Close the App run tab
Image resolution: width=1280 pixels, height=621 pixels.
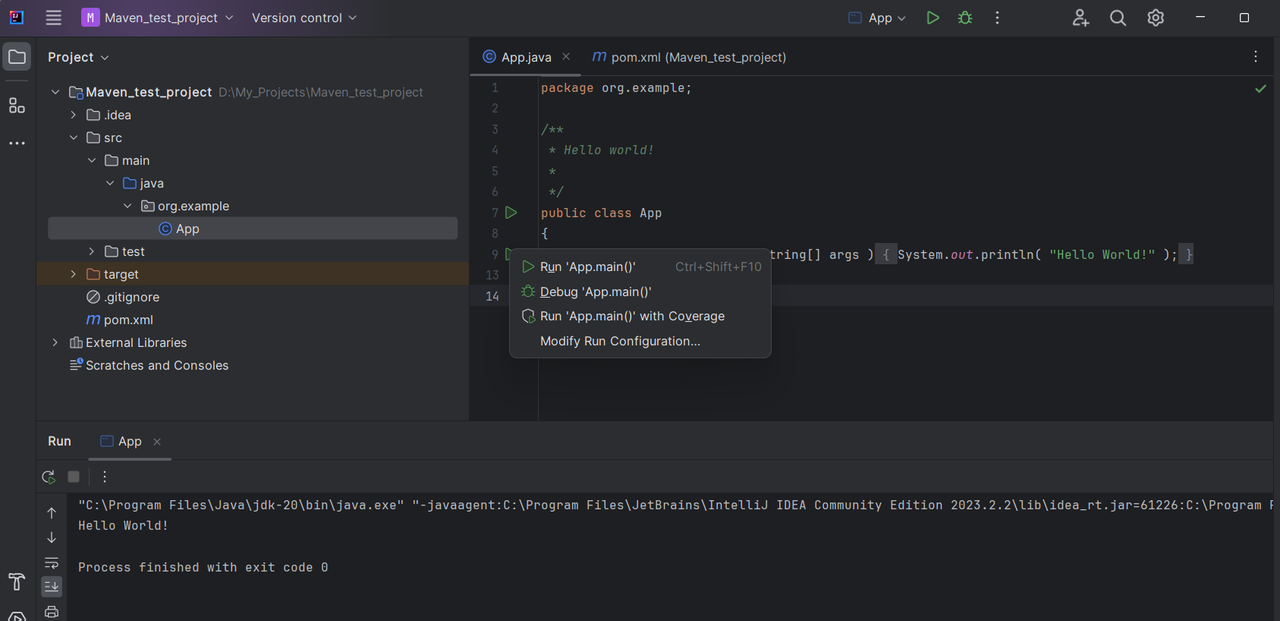pyautogui.click(x=157, y=441)
